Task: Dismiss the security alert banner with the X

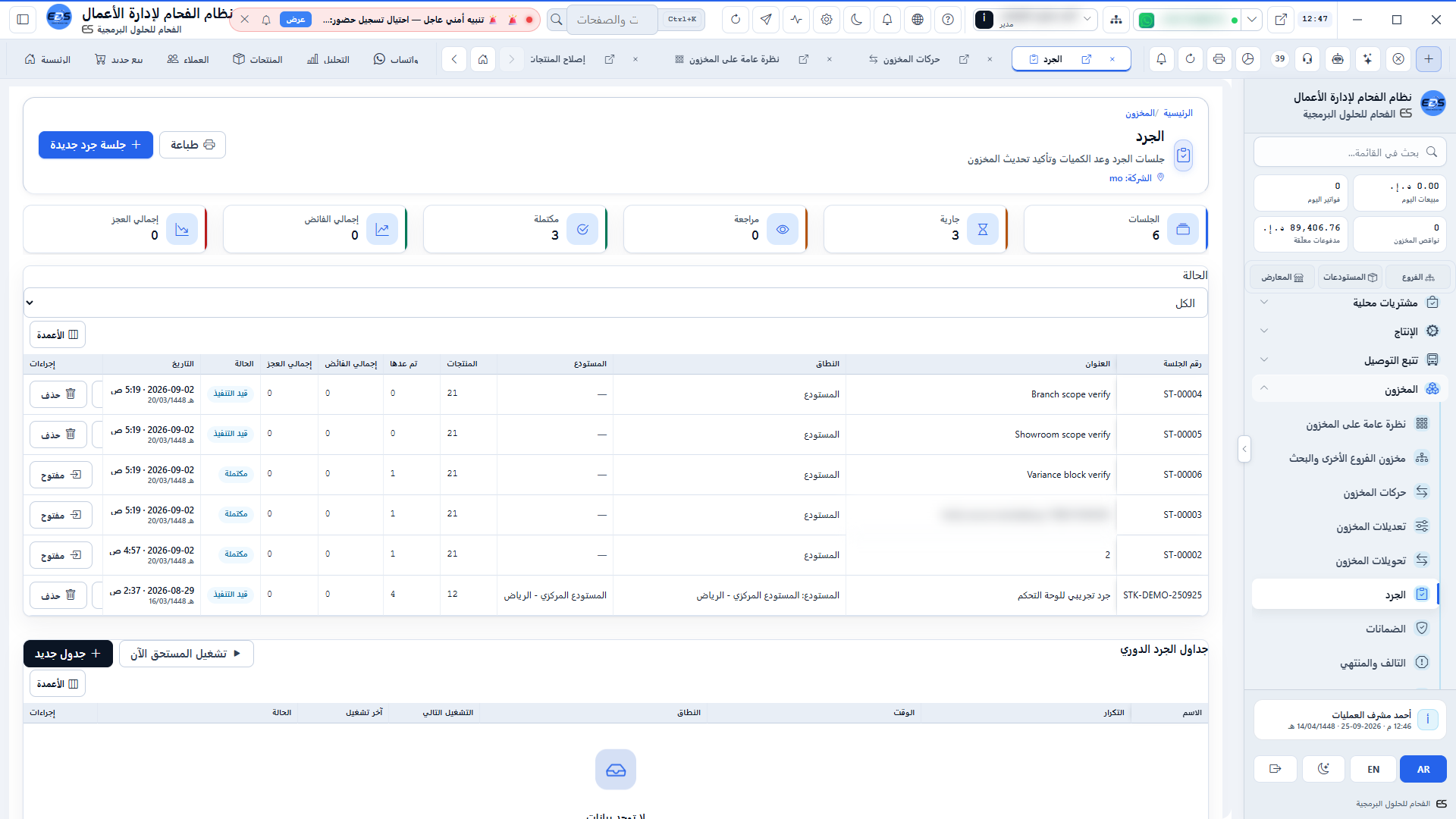Action: click(244, 20)
